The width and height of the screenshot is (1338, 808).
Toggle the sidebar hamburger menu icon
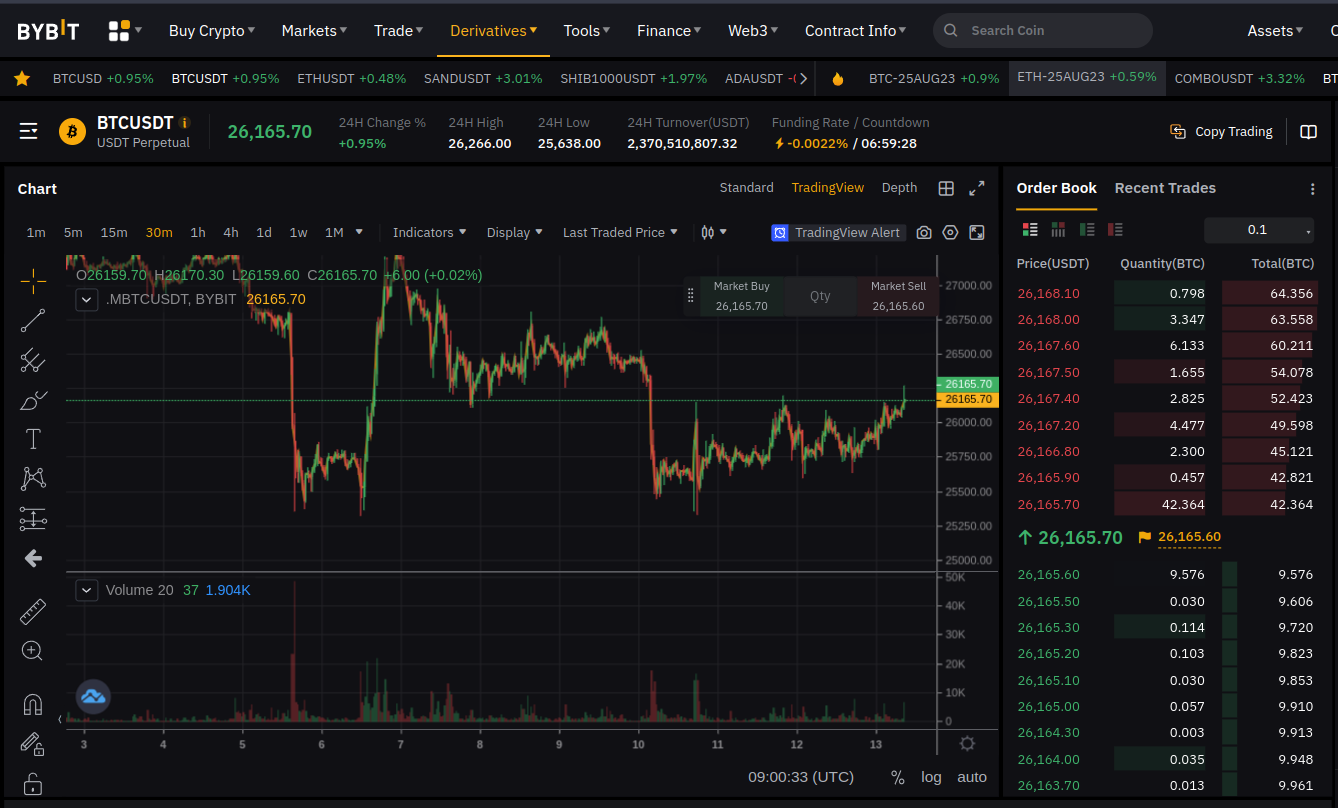pos(28,131)
